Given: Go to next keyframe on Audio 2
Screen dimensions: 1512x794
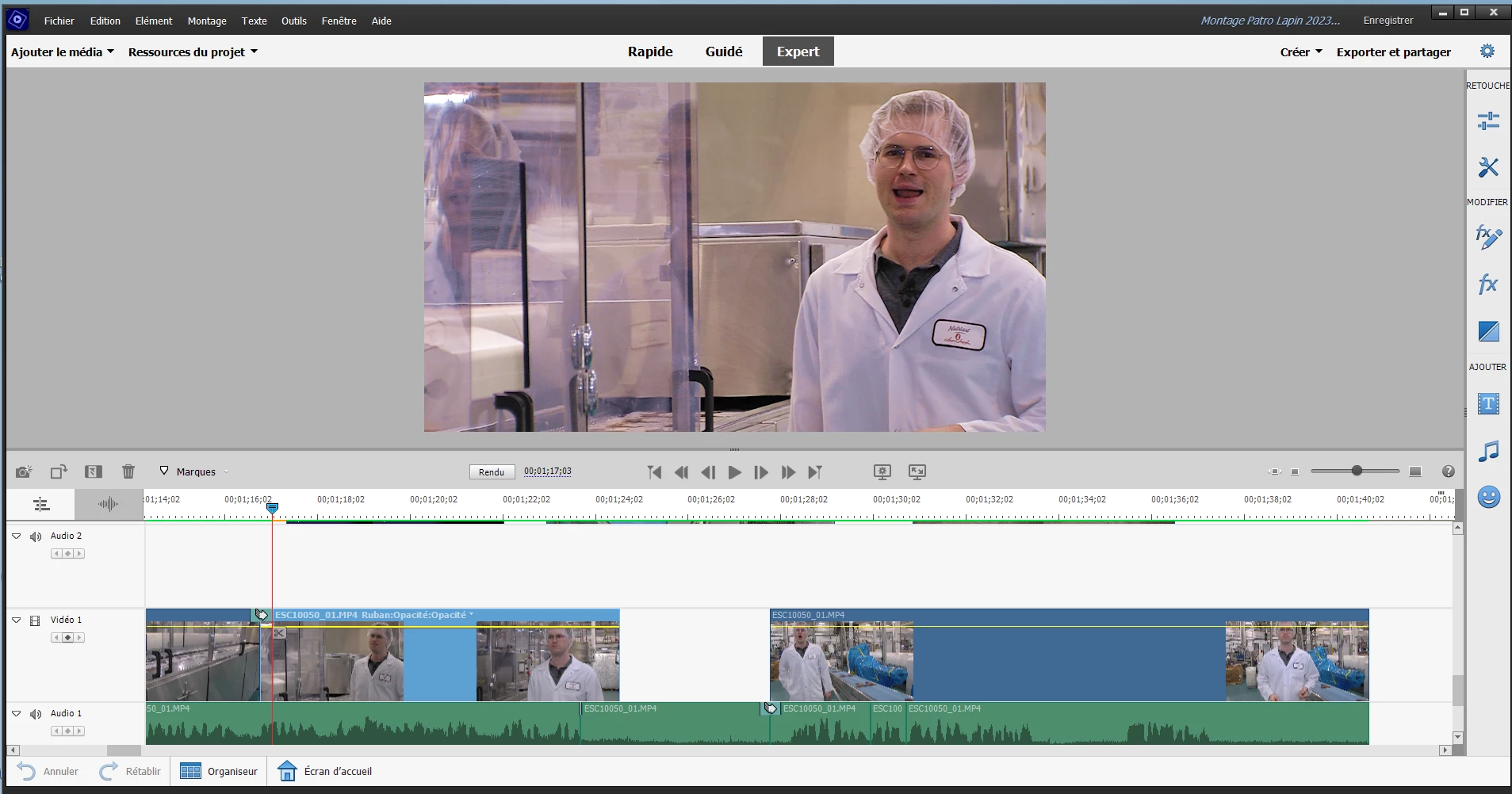Looking at the screenshot, I should [x=78, y=554].
